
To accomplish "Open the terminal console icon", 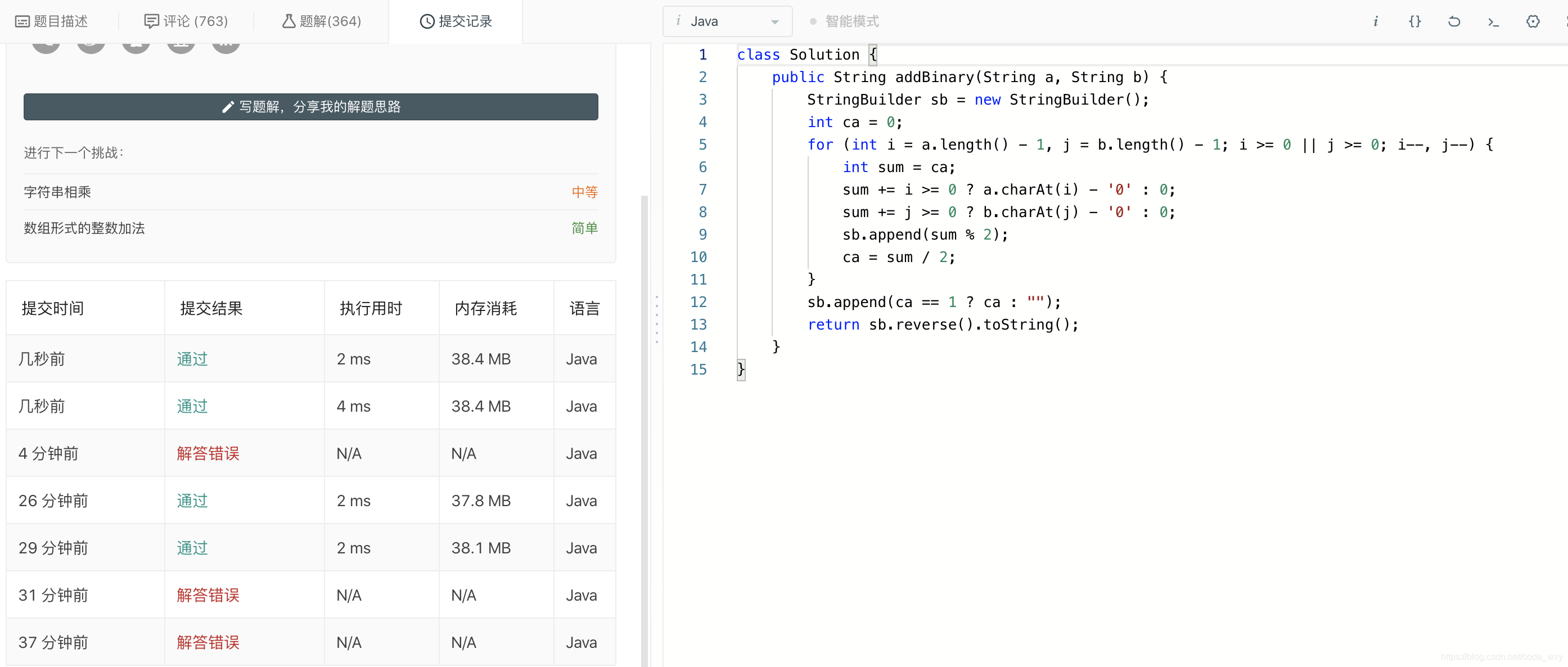I will click(x=1493, y=22).
